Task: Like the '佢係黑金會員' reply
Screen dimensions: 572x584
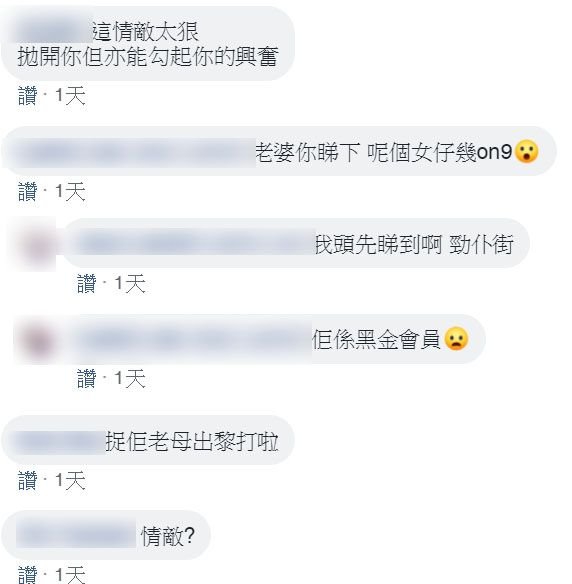Action: point(86,378)
